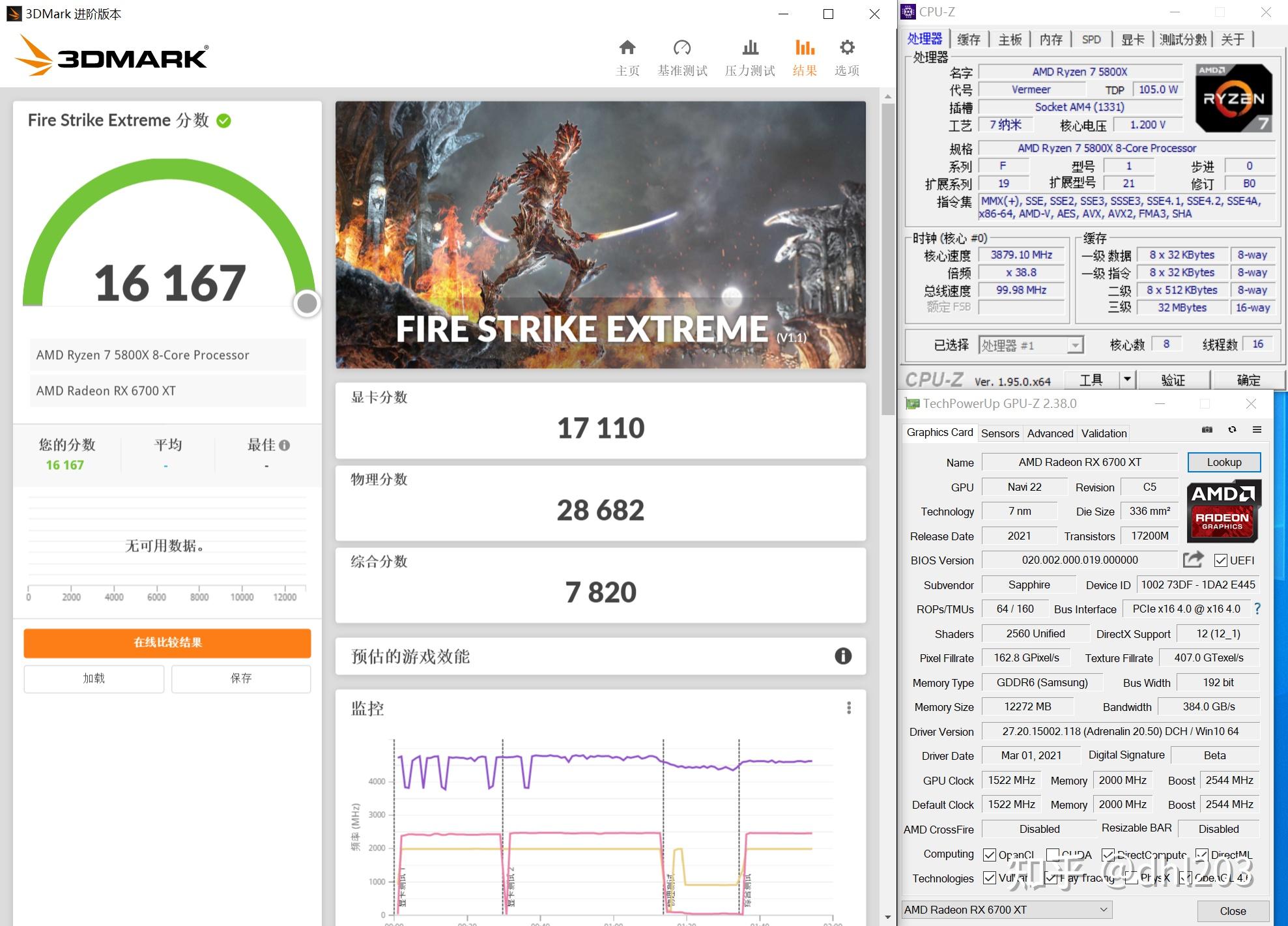The image size is (1288, 926).
Task: Click the share icon beside BIOS Version
Action: [1193, 560]
